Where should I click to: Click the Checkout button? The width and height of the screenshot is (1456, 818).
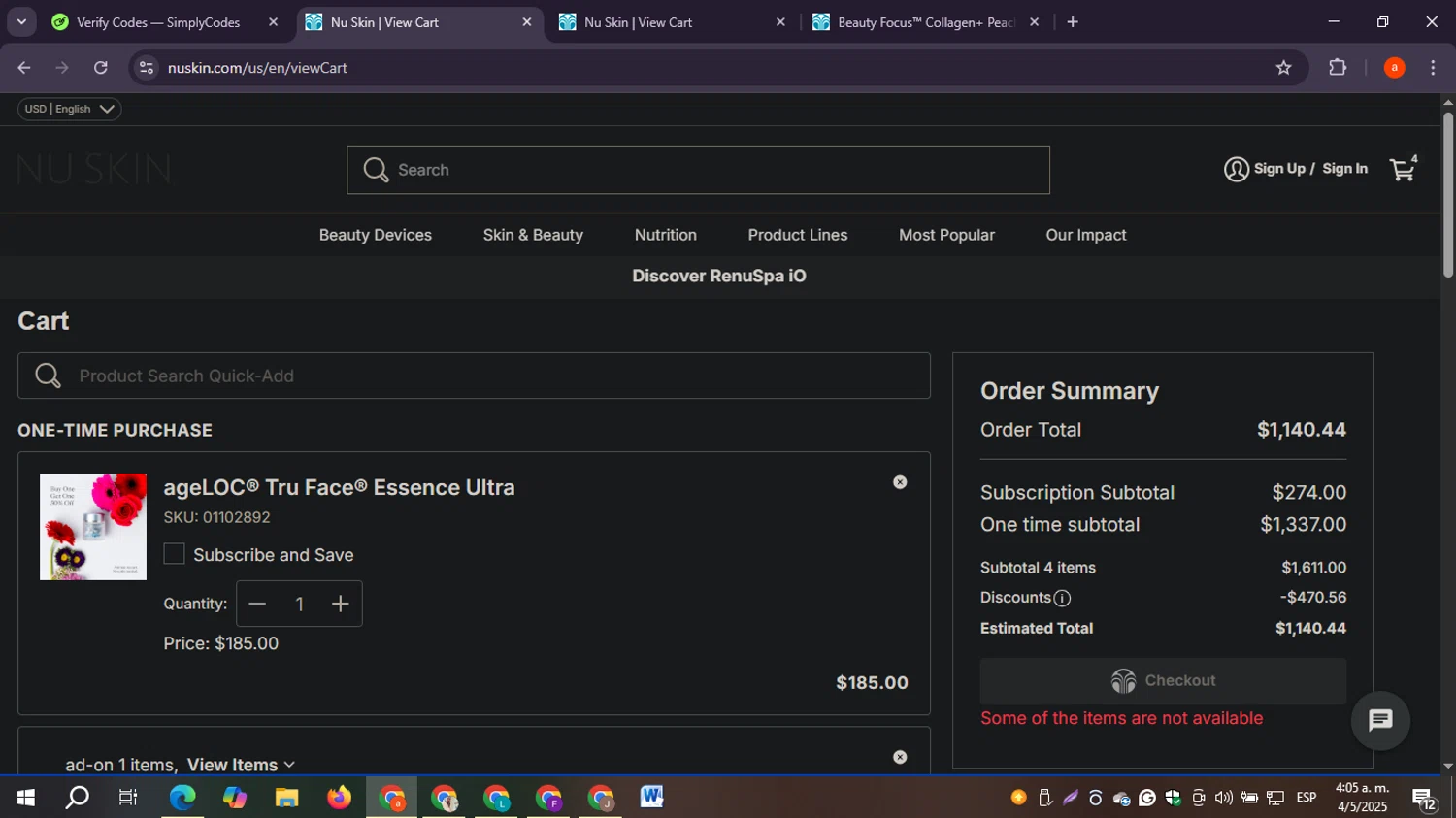click(1163, 680)
